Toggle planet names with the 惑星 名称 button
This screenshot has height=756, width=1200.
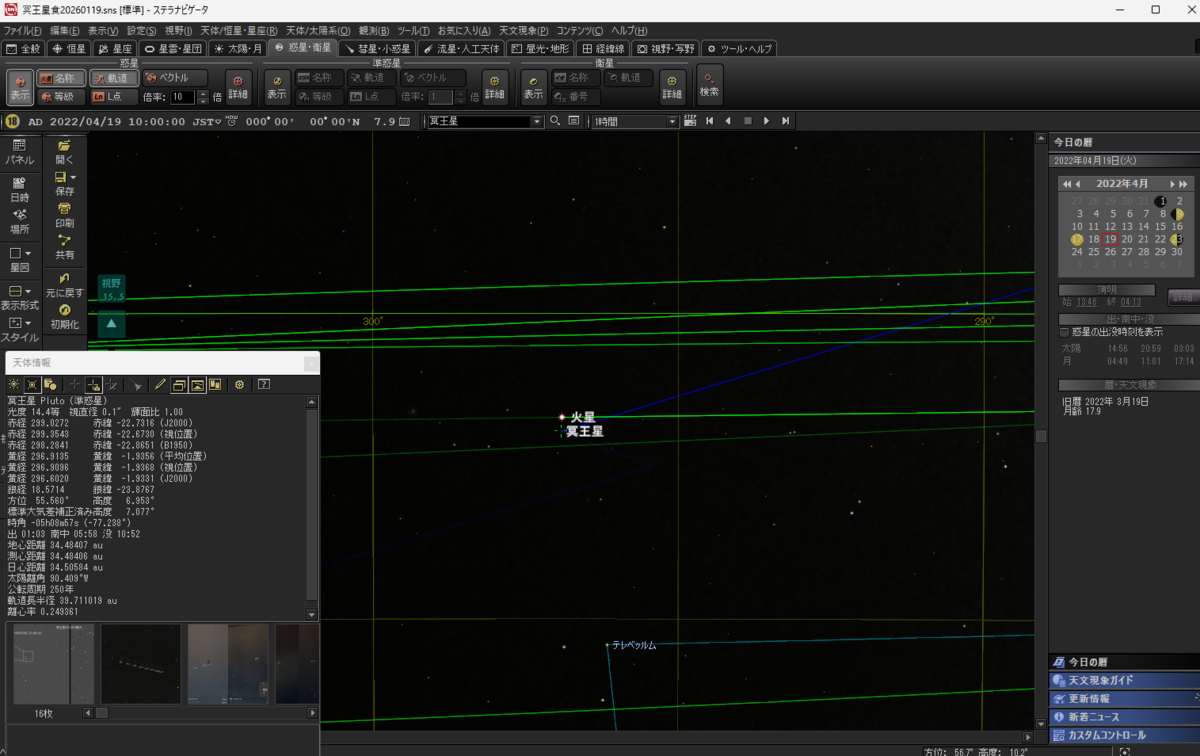[61, 78]
